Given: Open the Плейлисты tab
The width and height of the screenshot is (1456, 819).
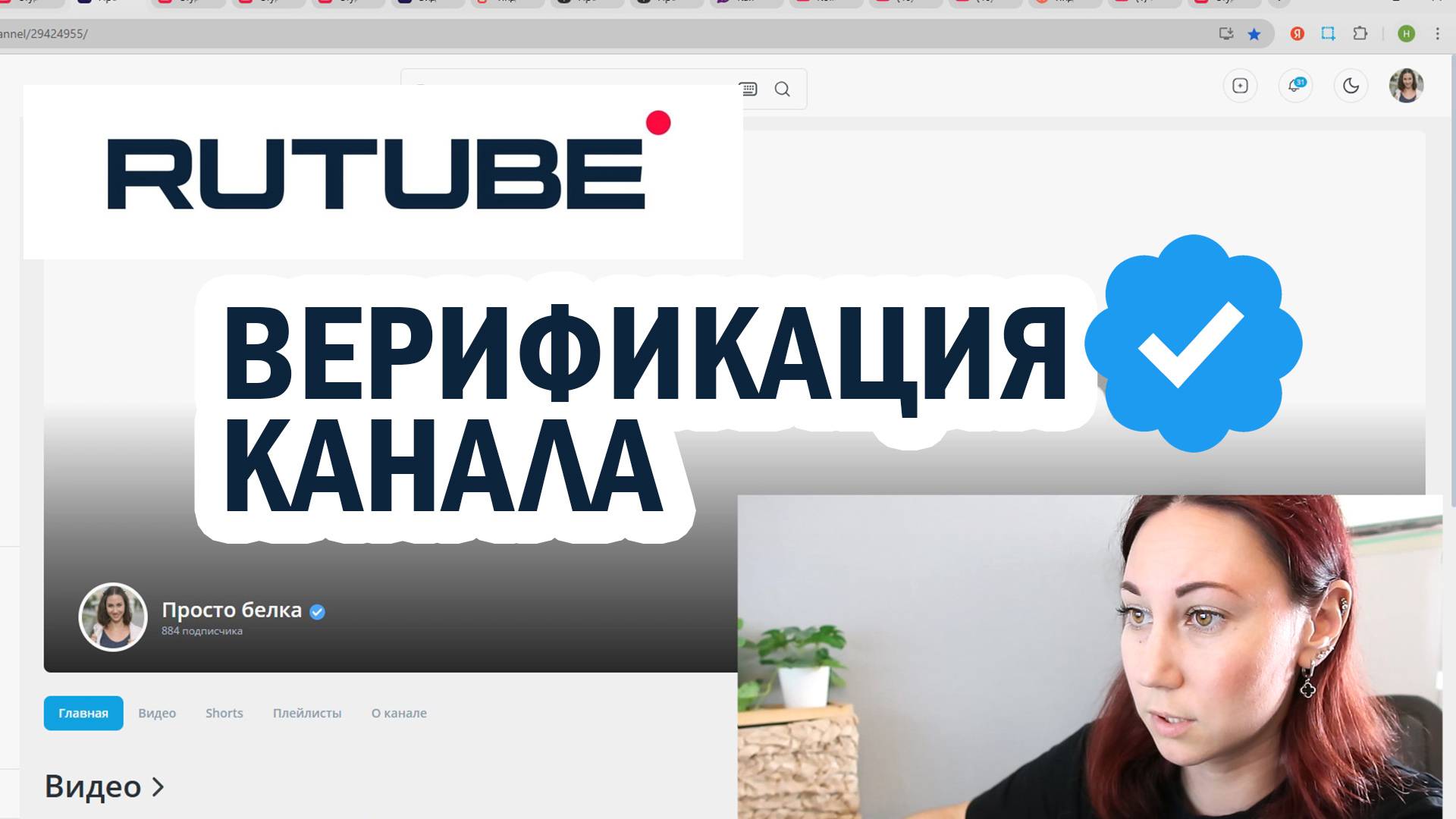Looking at the screenshot, I should (307, 713).
